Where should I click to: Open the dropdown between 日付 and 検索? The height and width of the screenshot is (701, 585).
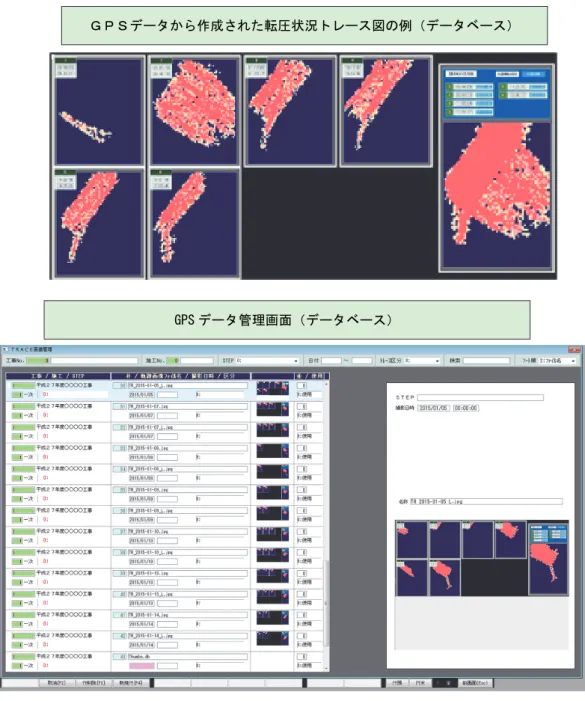[422, 360]
